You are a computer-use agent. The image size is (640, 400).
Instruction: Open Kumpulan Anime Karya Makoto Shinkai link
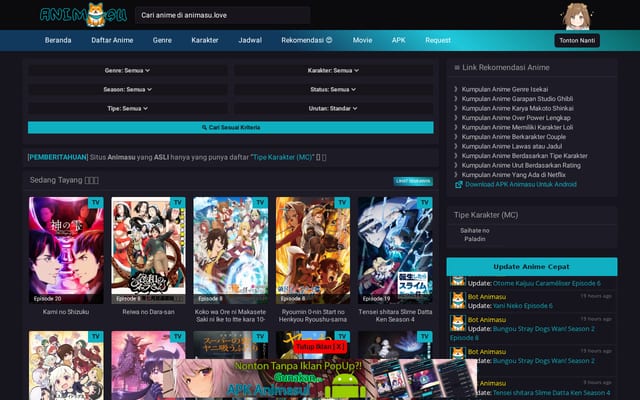click(518, 108)
